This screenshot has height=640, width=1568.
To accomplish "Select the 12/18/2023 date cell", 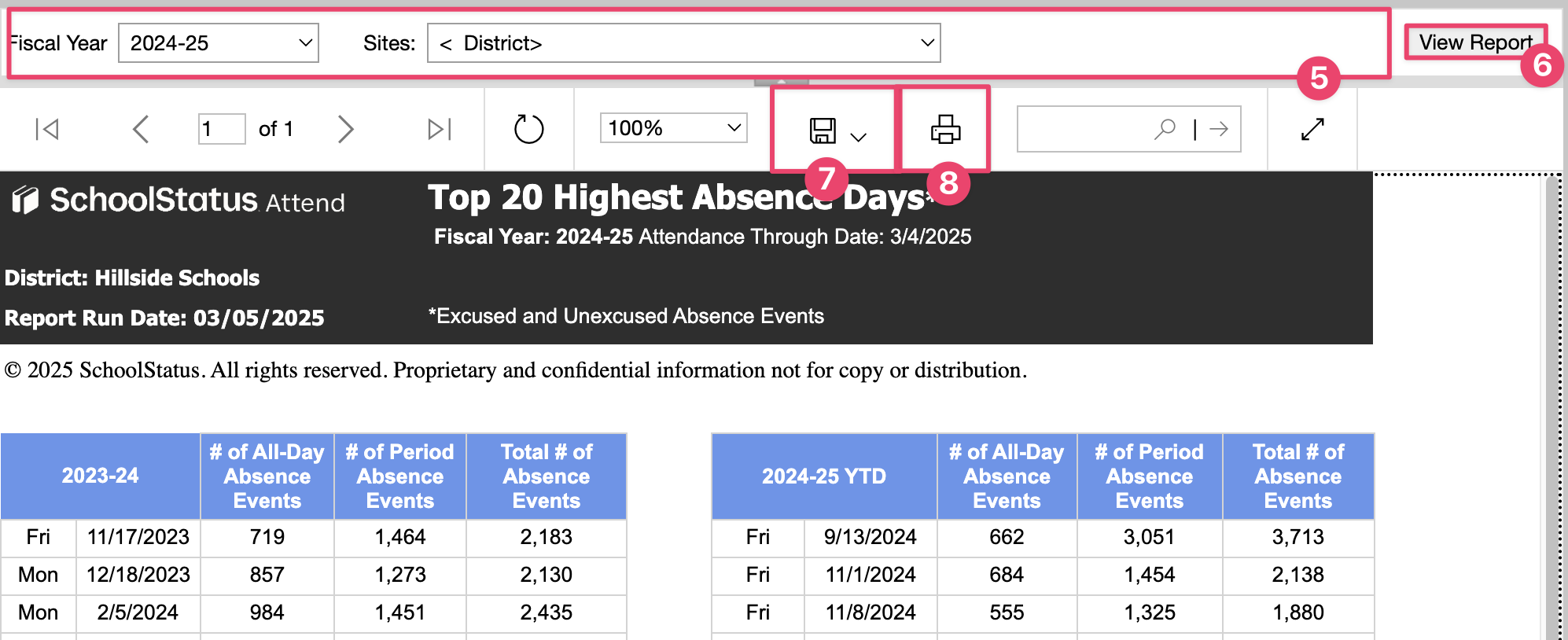I will tap(138, 576).
